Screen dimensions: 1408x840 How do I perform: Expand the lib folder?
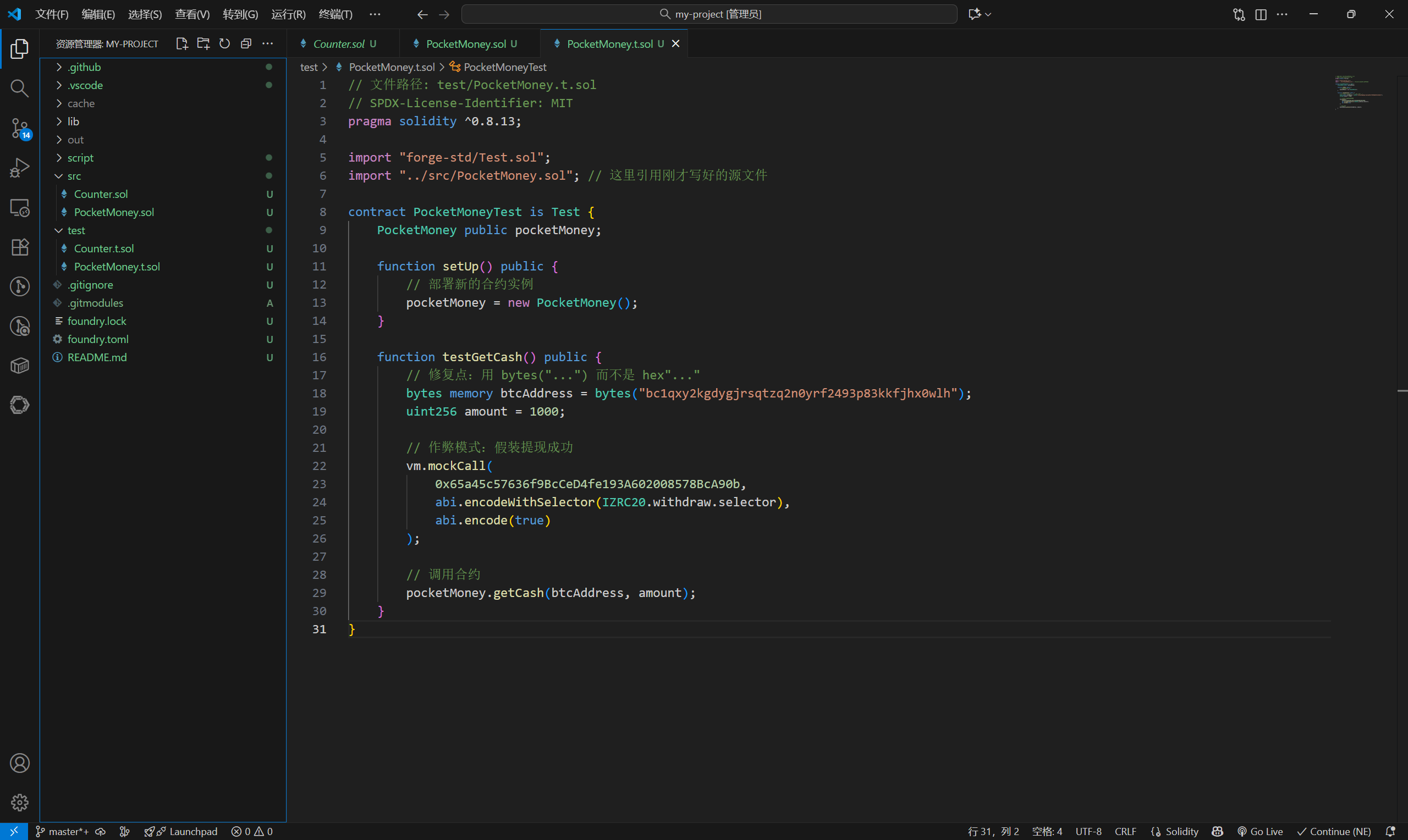pos(162,121)
